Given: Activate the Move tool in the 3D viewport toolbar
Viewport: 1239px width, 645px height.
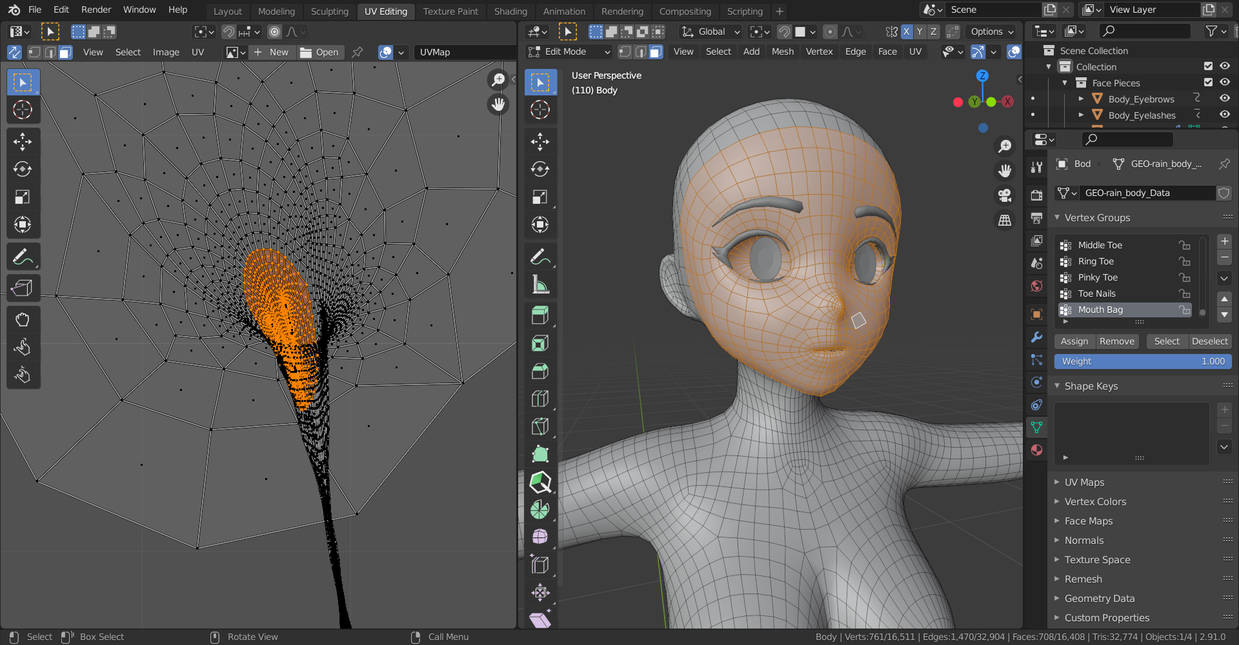Looking at the screenshot, I should pos(540,141).
